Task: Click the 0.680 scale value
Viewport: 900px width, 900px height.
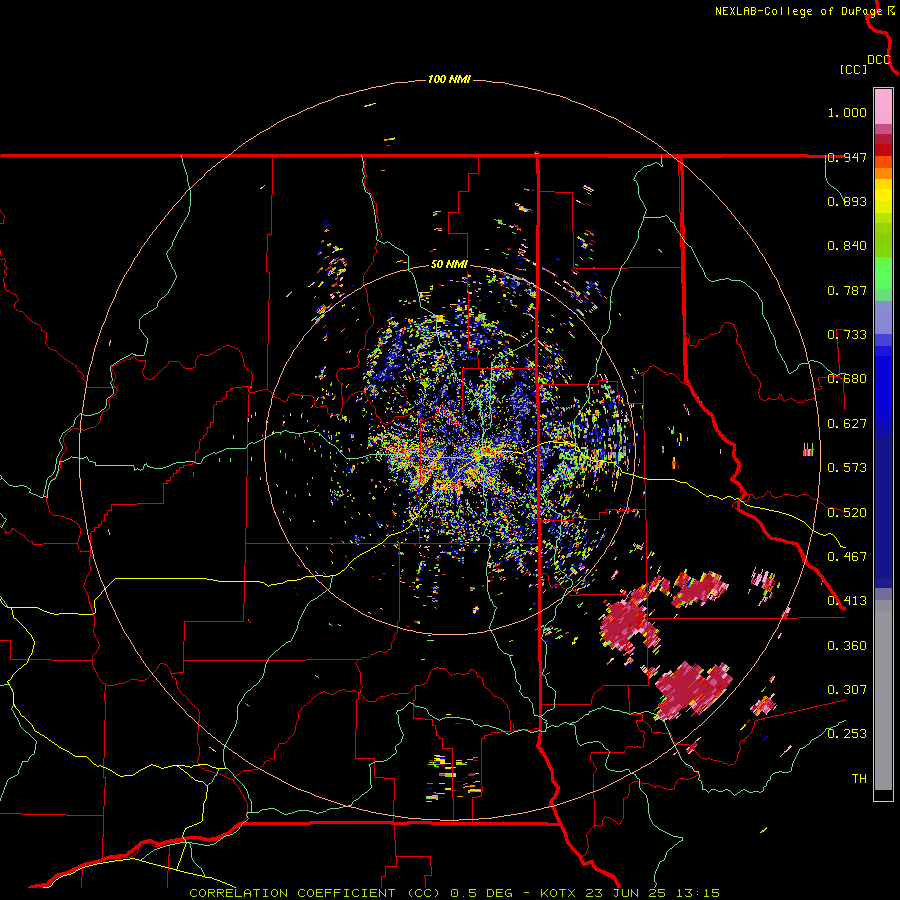Action: (847, 379)
